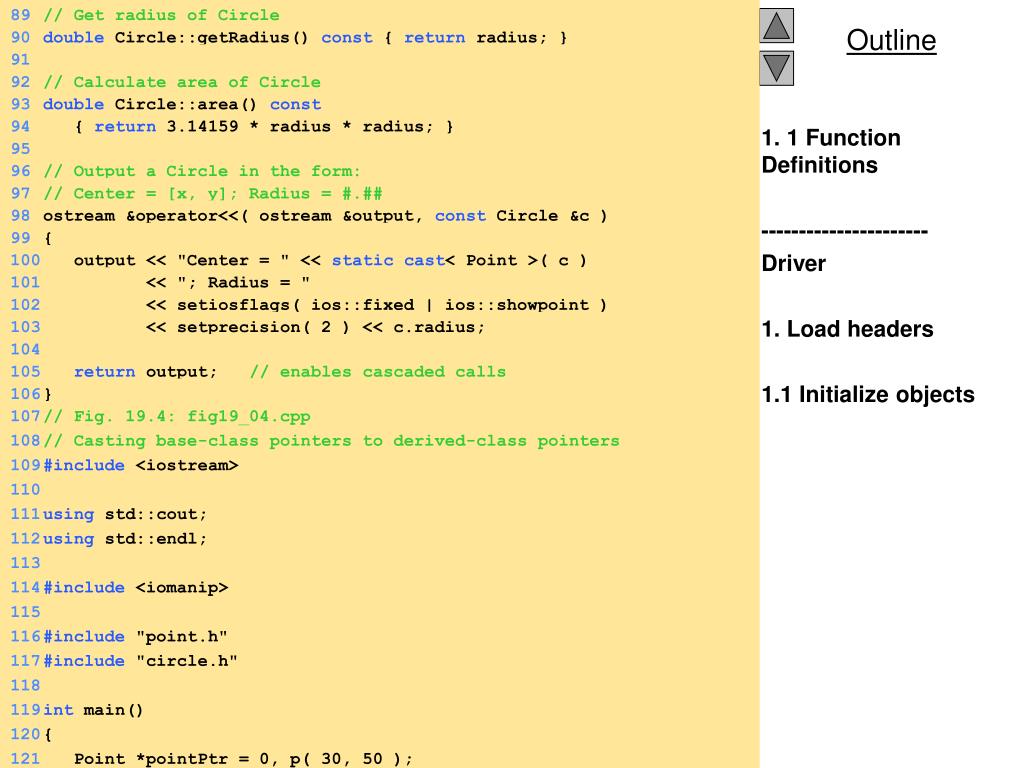This screenshot has height=768, width=1024.
Task: Select '1. 1 Function Definitions' outline text
Action: [831, 152]
